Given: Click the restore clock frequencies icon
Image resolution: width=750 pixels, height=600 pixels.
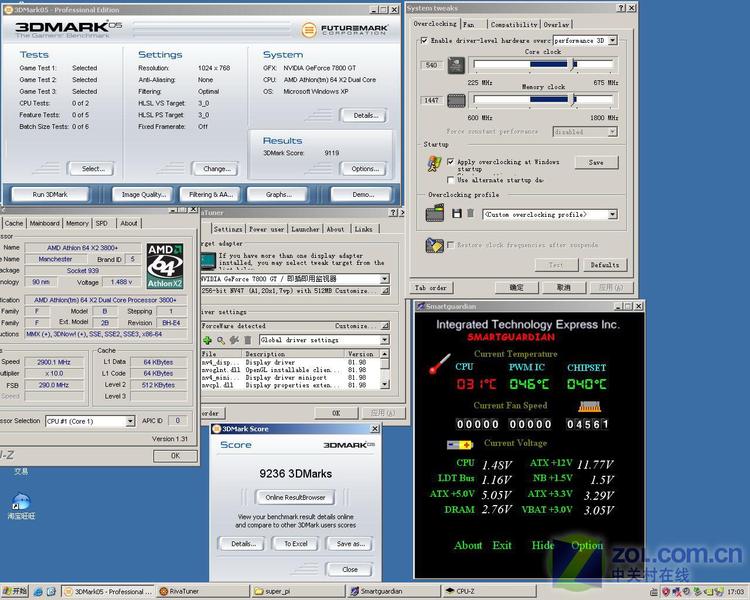Looking at the screenshot, I should click(434, 245).
